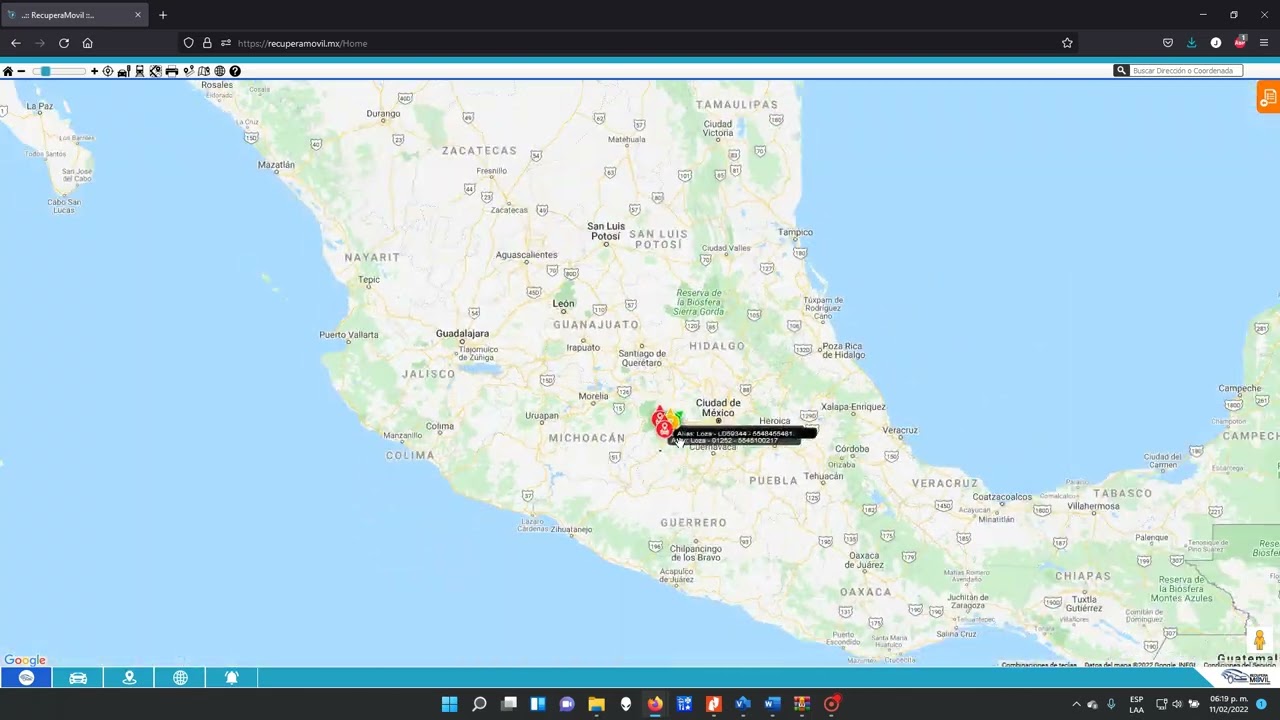The image size is (1280, 720).
Task: Zoom out with the minus icon
Action: click(x=21, y=71)
